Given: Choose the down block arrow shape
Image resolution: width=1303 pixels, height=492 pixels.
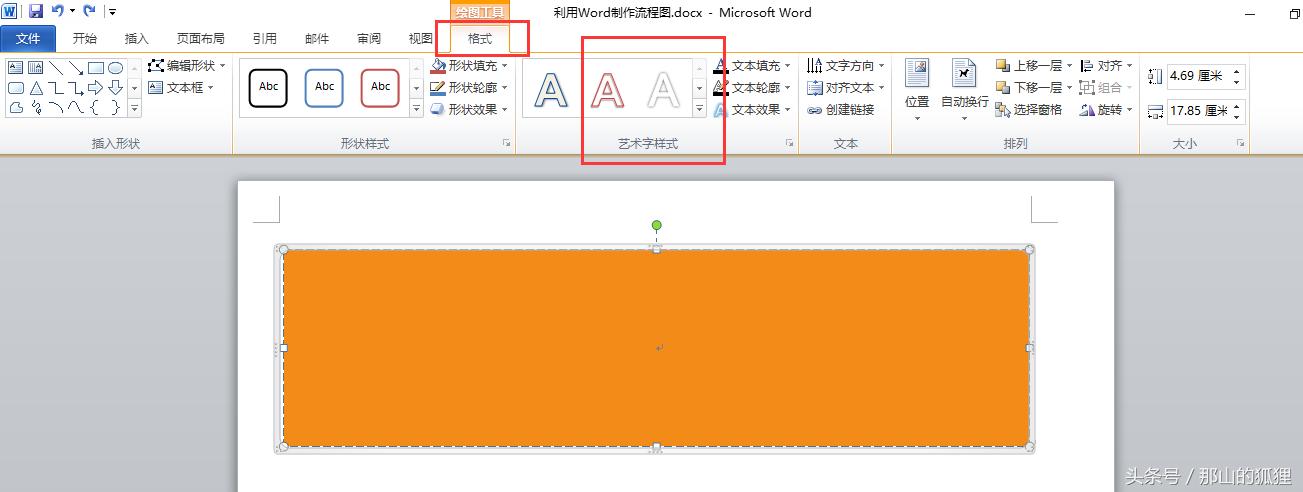Looking at the screenshot, I should pyautogui.click(x=116, y=88).
